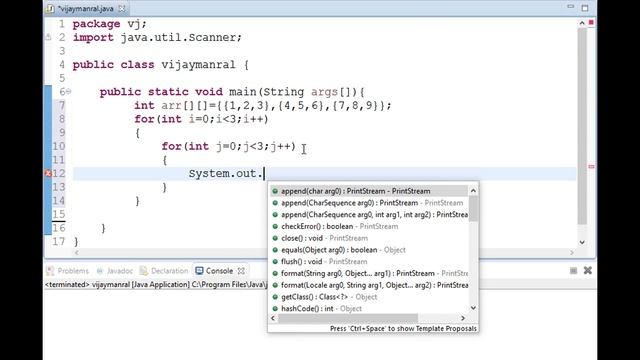The image size is (640, 360).
Task: Select format(Locale arg0, String arg1...) proposal
Action: point(369,285)
